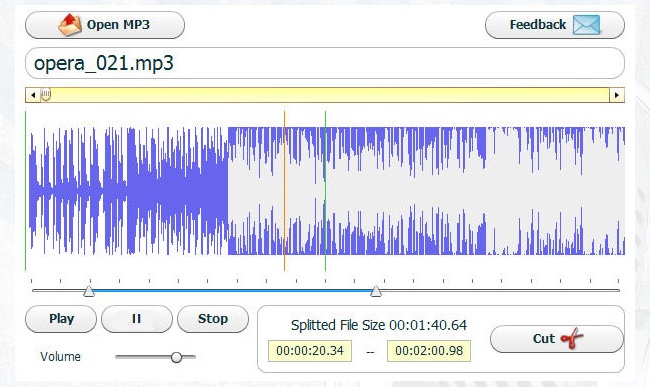Start playback with the Play button

[61, 319]
